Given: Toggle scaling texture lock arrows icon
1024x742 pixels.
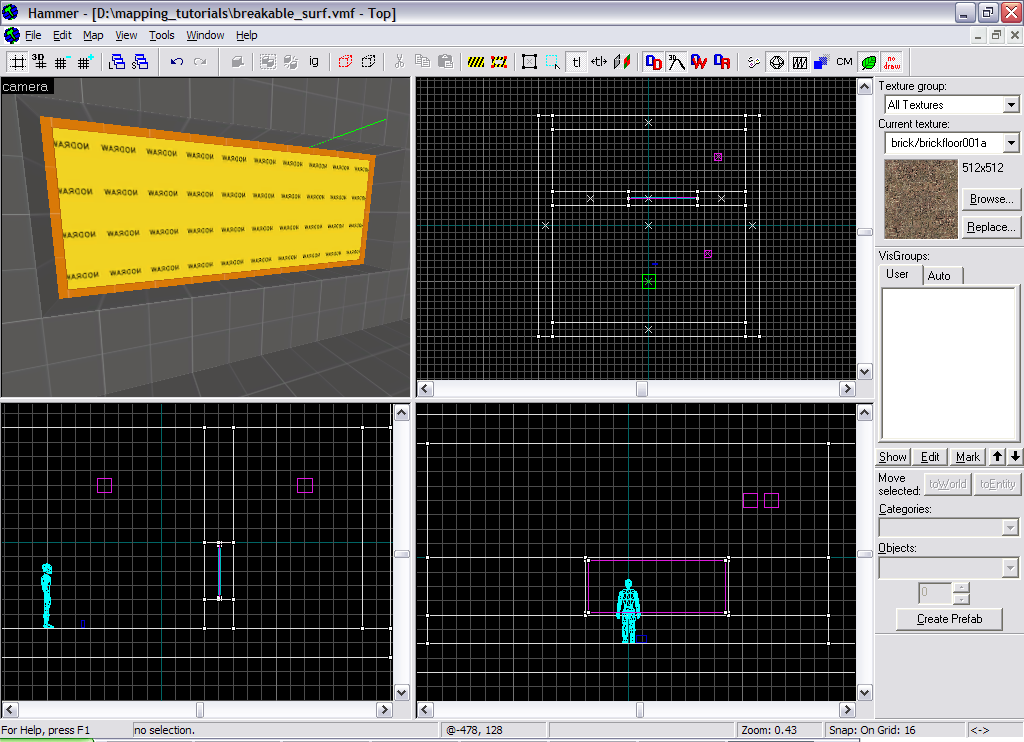Looking at the screenshot, I should pos(599,62).
